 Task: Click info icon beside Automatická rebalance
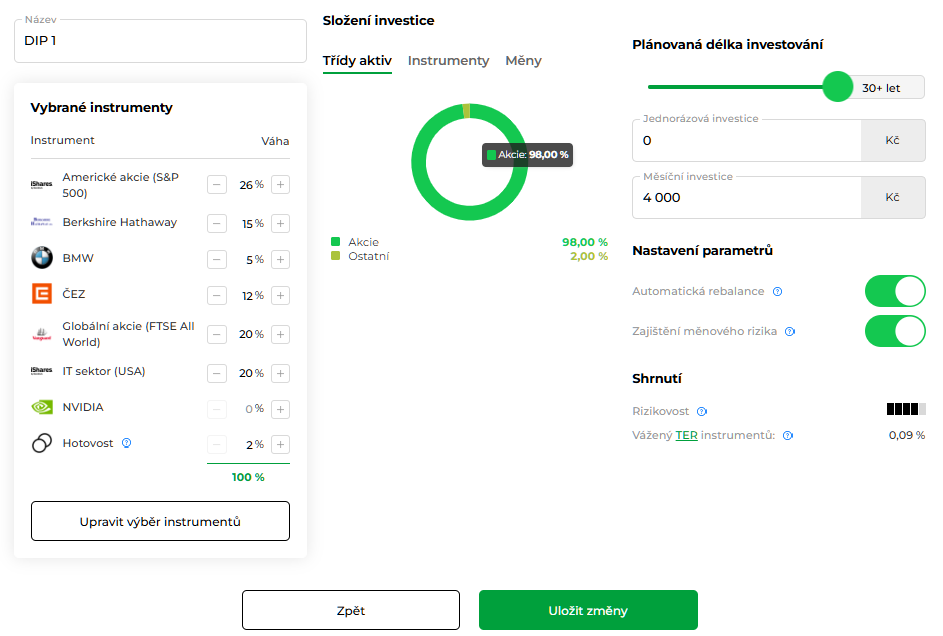click(777, 292)
